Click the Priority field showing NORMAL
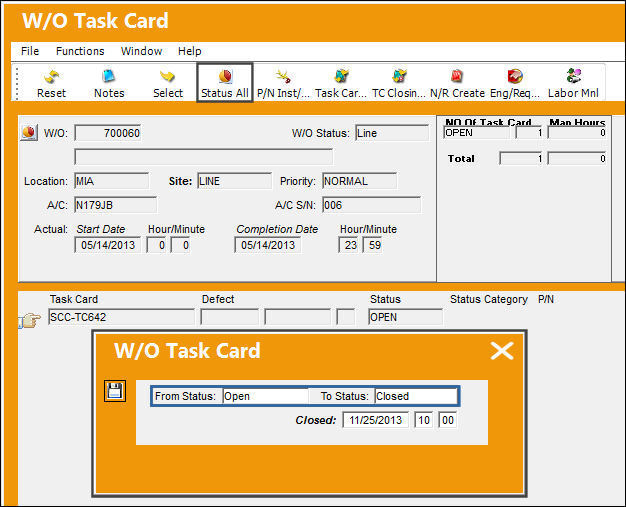The width and height of the screenshot is (626, 507). (360, 181)
